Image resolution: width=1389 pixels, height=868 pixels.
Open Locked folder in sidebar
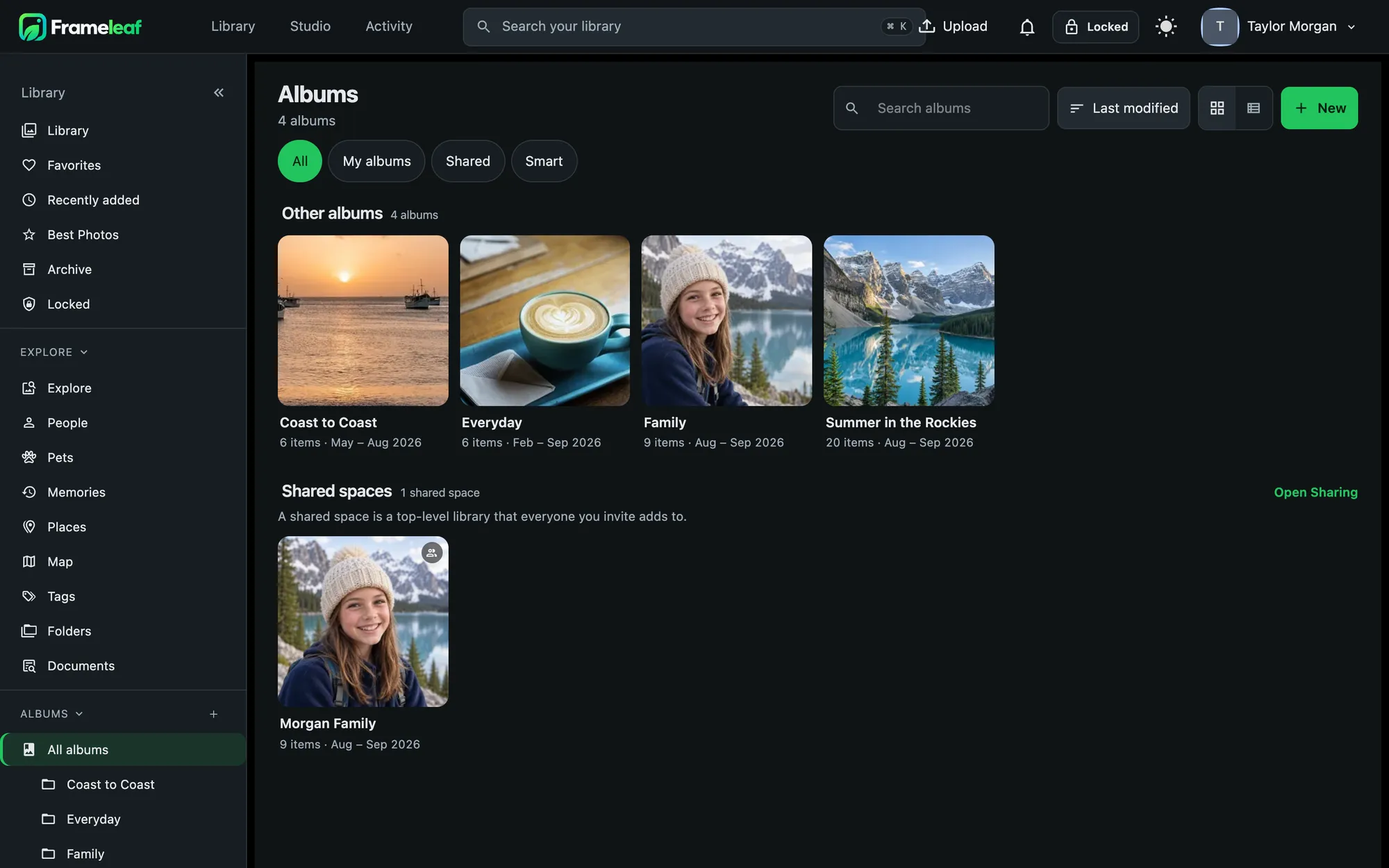click(123, 304)
